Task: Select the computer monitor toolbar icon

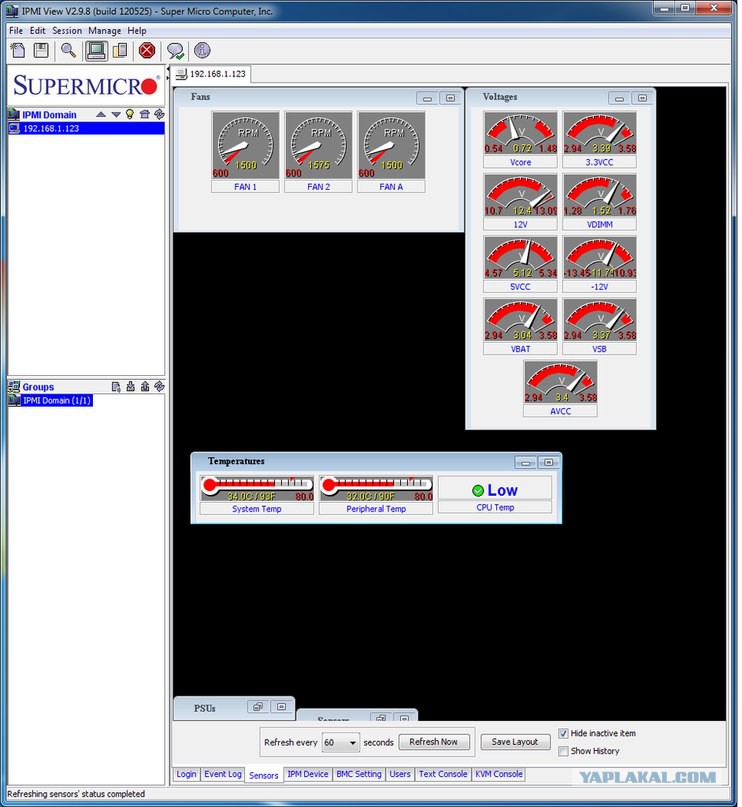Action: 96,50
